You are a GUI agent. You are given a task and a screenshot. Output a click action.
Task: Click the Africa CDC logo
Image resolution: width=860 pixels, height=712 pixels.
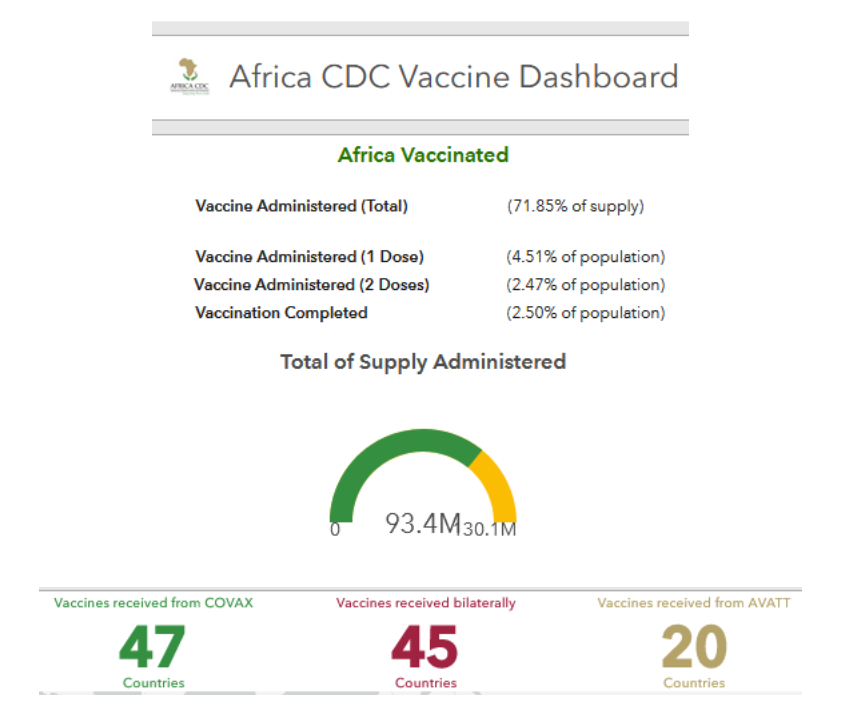click(x=189, y=77)
